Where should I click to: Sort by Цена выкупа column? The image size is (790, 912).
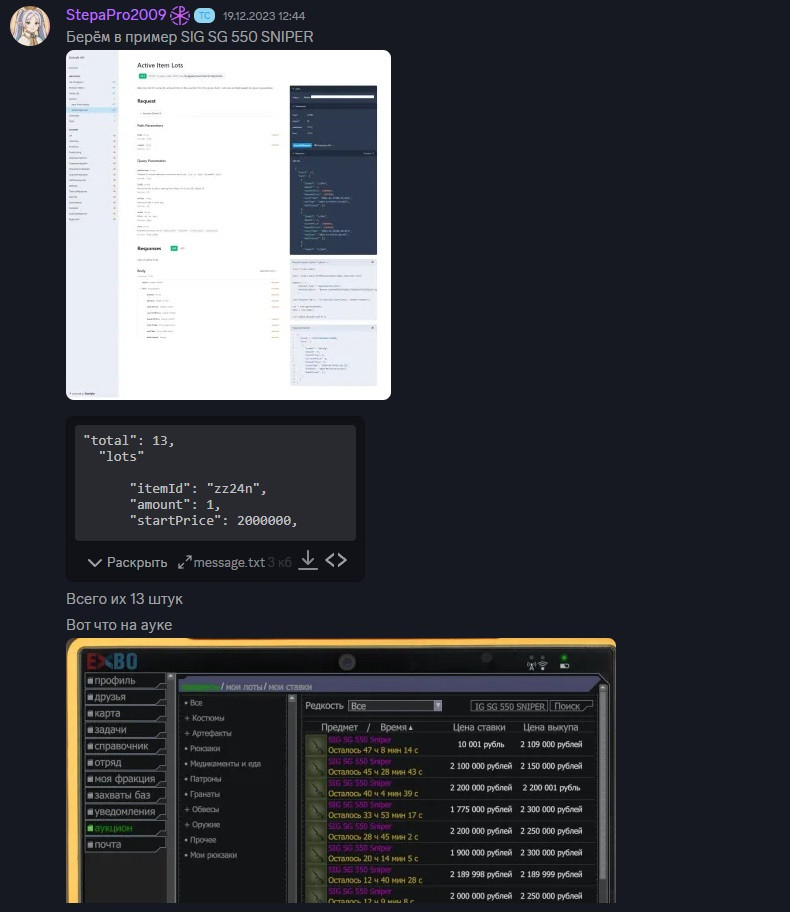coord(550,727)
